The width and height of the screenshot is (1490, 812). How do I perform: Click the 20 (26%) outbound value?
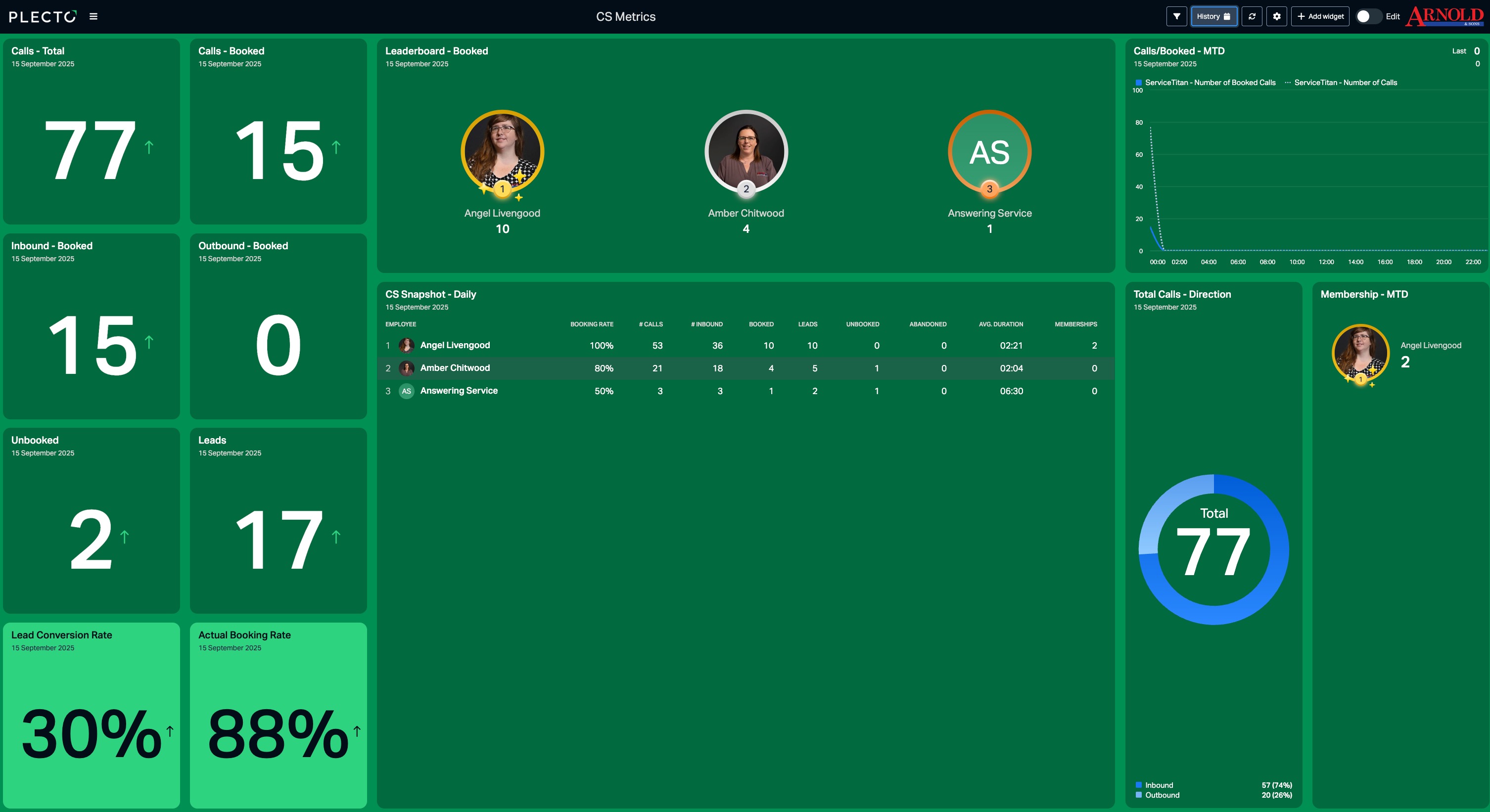[x=1277, y=795]
